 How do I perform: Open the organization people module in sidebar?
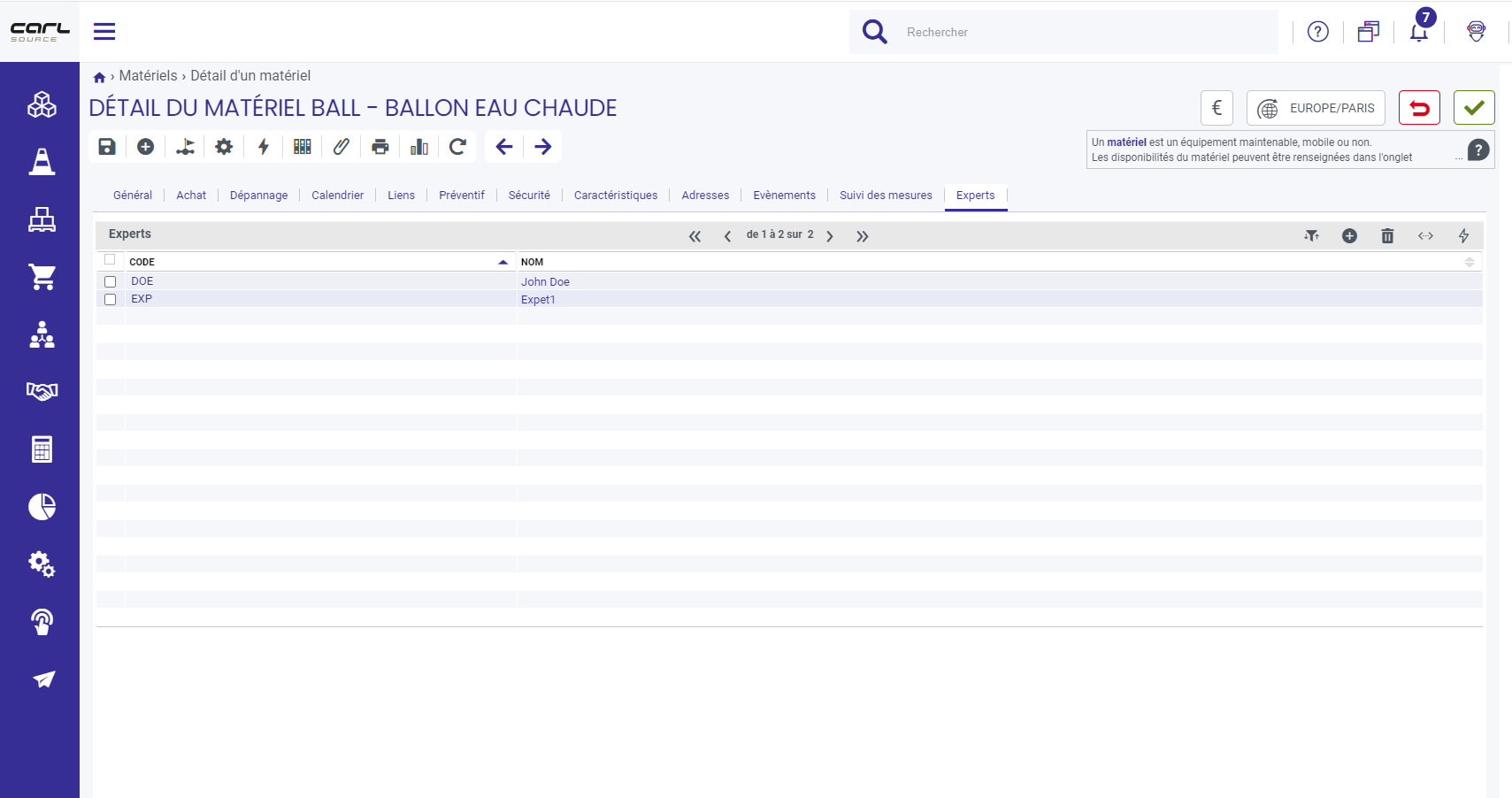(42, 334)
